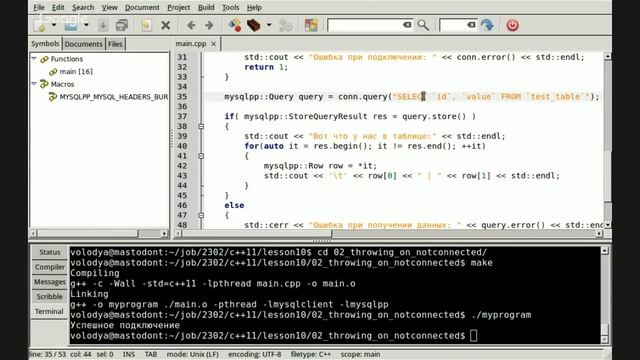Click "encoding: UTF-8" in the status bar
This screenshot has height=360, width=640.
(255, 354)
